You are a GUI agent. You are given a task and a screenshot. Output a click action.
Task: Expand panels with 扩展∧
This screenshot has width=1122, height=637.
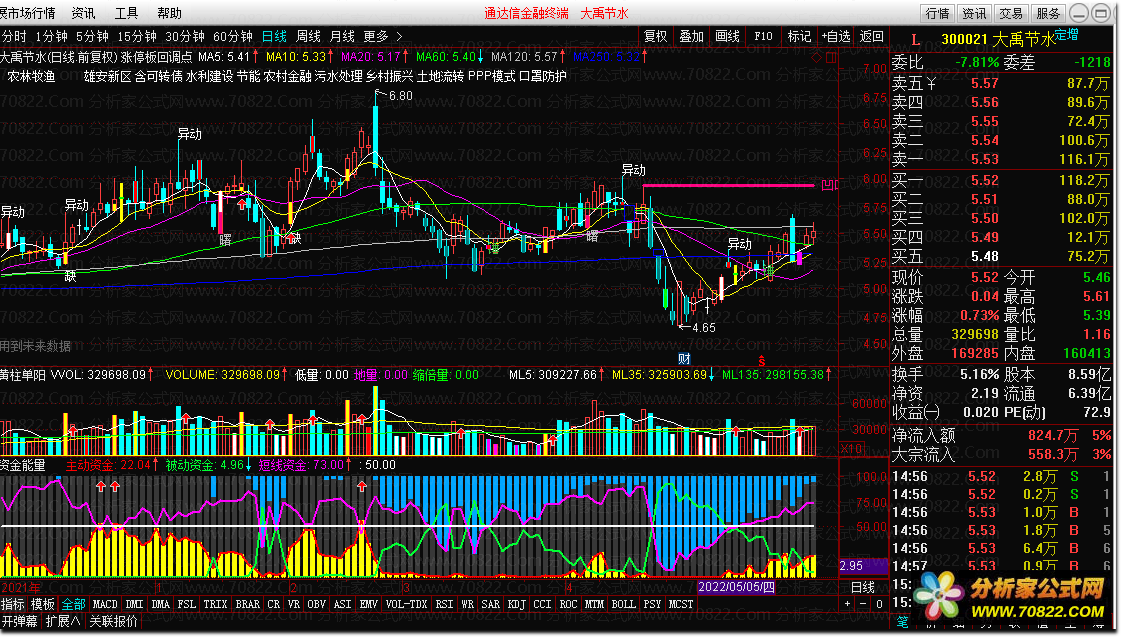[x=63, y=621]
